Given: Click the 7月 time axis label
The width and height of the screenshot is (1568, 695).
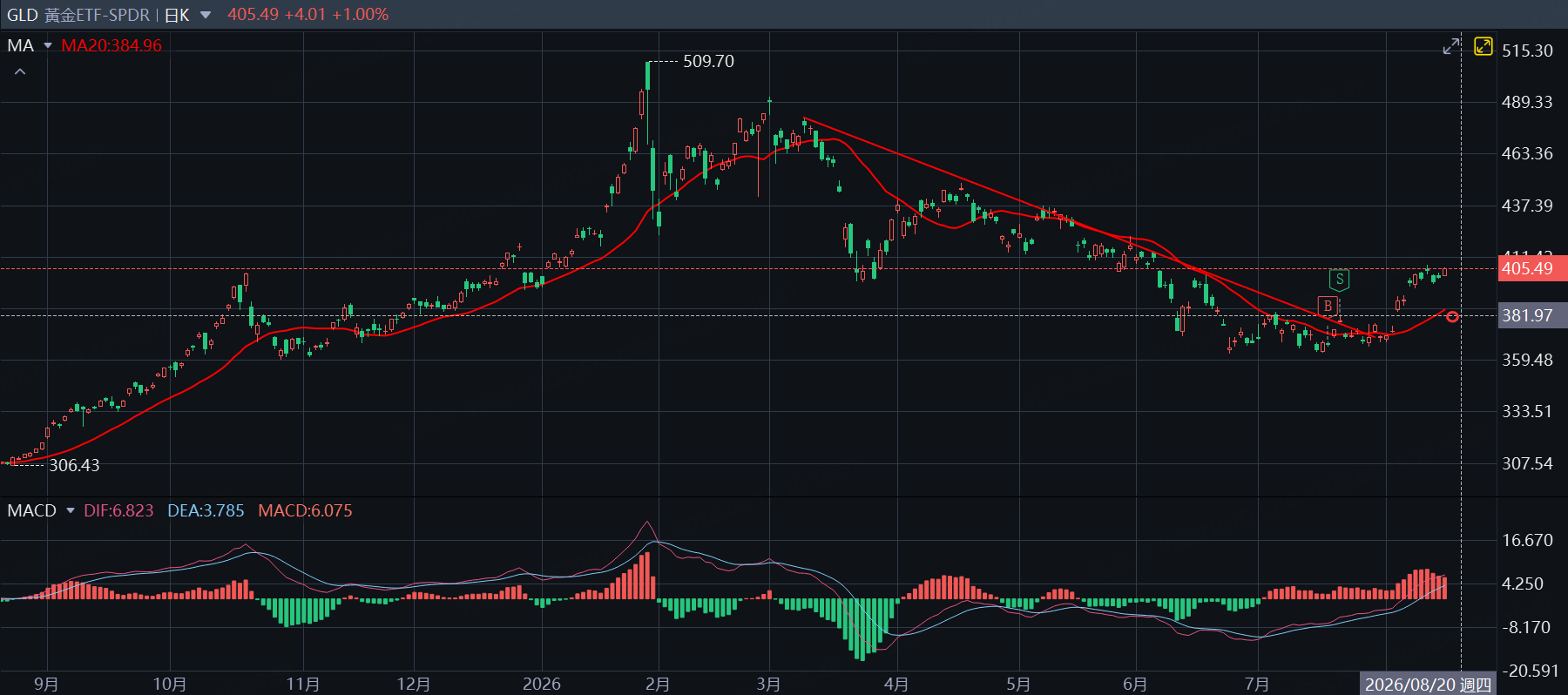Looking at the screenshot, I should tap(1257, 684).
